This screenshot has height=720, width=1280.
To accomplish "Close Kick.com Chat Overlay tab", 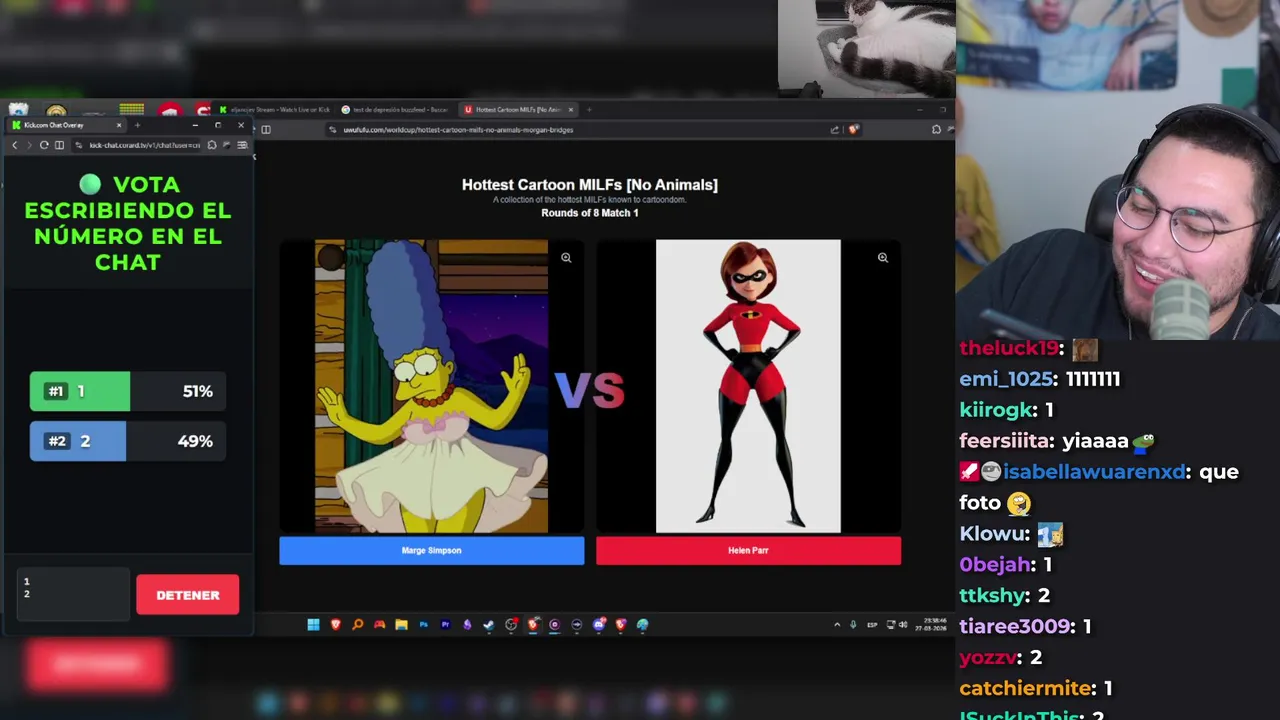I will (119, 125).
